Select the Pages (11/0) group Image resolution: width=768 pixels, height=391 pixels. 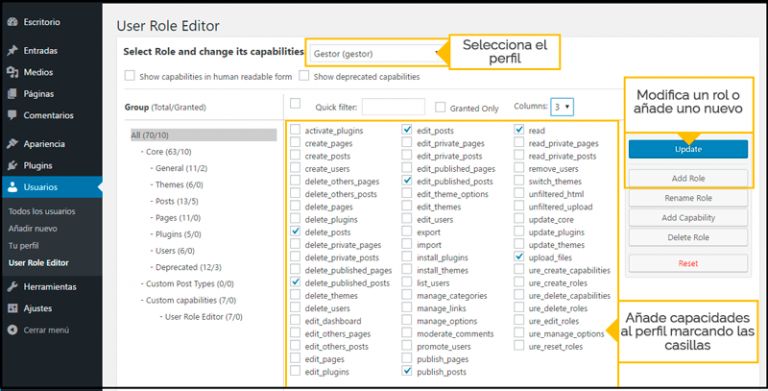(178, 218)
